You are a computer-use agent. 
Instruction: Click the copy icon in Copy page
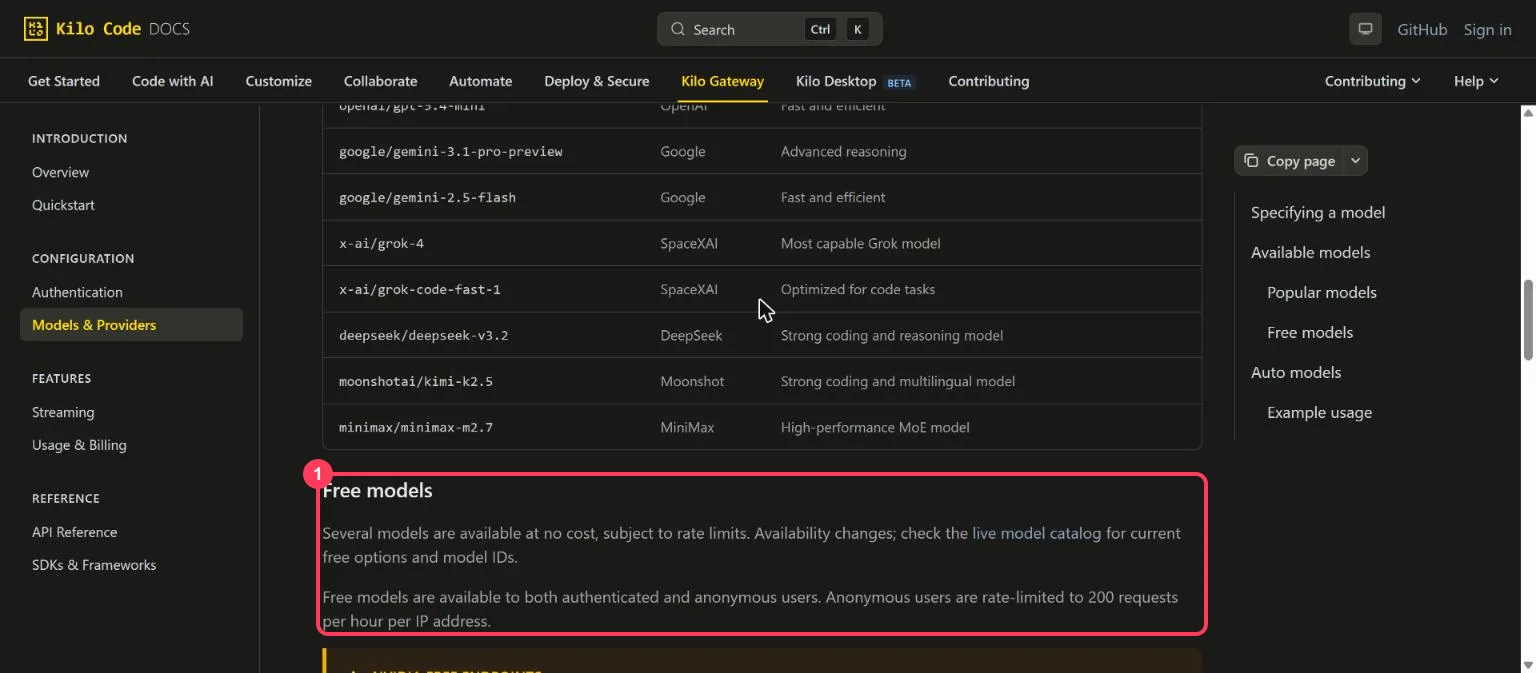click(1251, 161)
